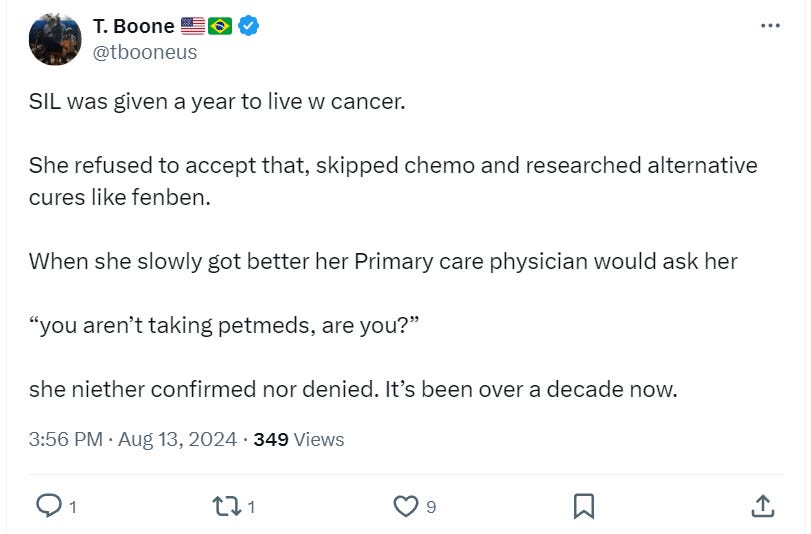
Task: Click the reply speech bubble icon
Action: [49, 506]
